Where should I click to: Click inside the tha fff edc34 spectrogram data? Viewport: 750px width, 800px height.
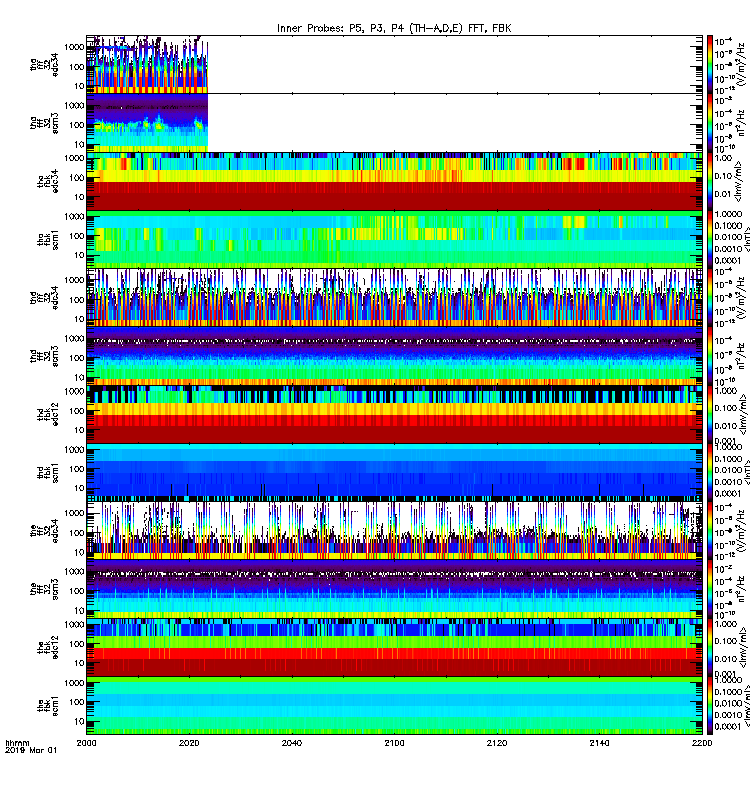point(147,65)
